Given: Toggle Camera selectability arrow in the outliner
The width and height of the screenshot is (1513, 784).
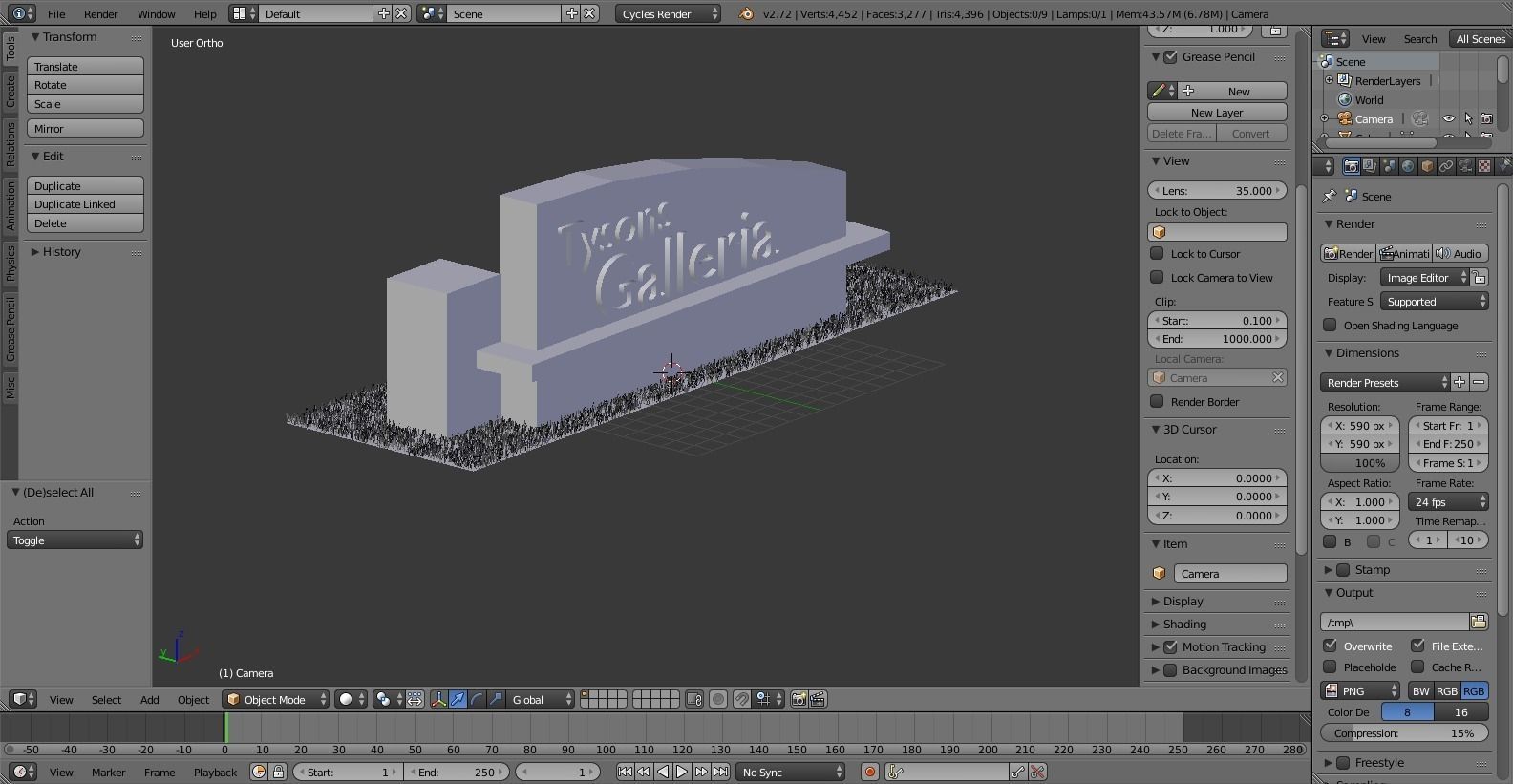Looking at the screenshot, I should click(1468, 118).
